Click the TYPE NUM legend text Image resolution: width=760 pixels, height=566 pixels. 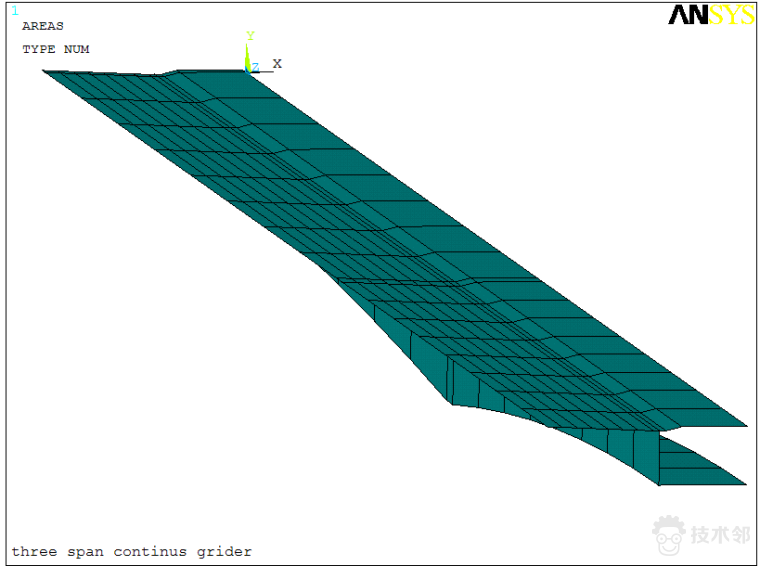[x=56, y=49]
